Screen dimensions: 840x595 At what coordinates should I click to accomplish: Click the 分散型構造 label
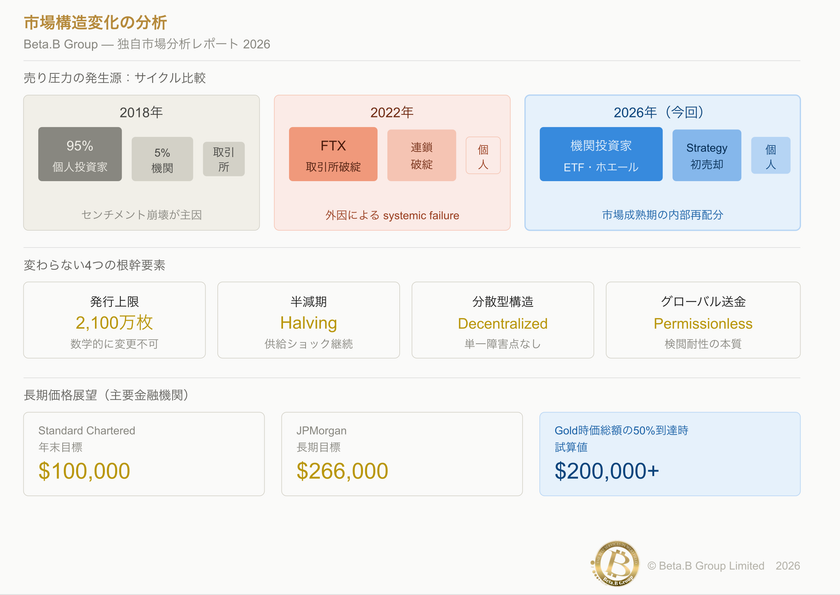pos(502,302)
